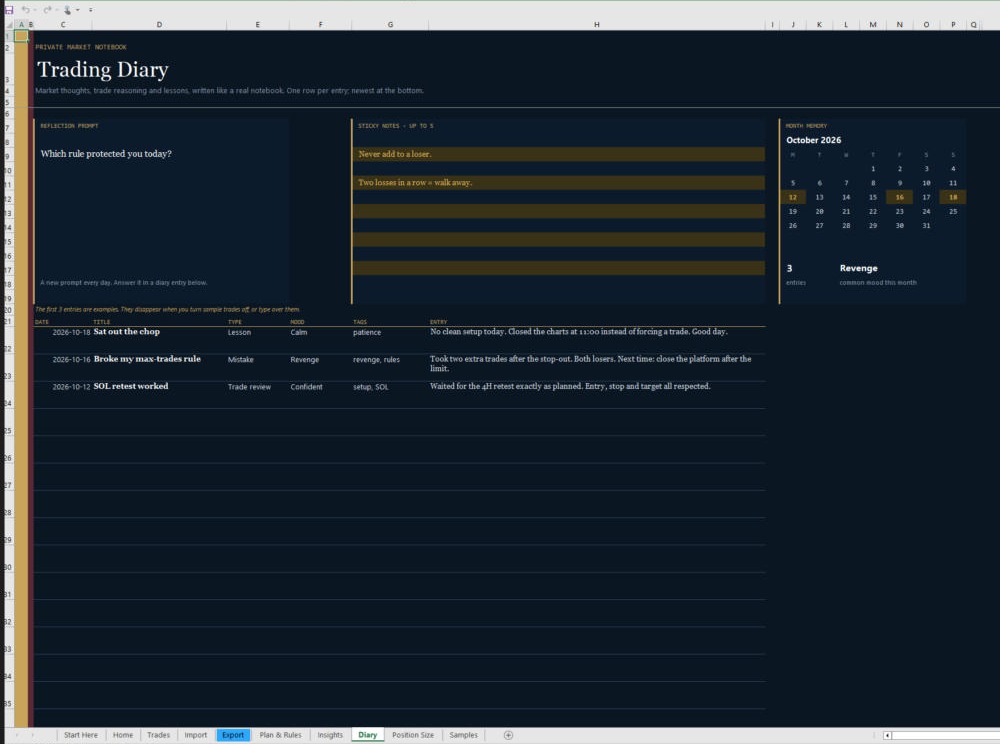Click the Undo arrow icon
The height and width of the screenshot is (744, 1000).
coord(25,10)
